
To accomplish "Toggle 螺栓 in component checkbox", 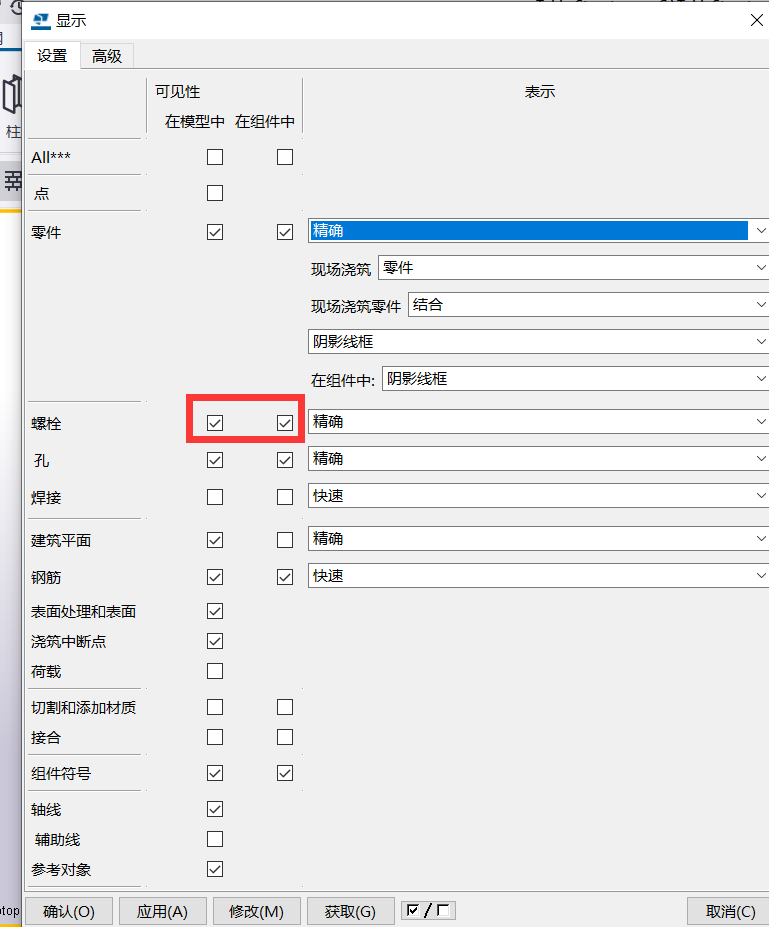I will pos(285,423).
